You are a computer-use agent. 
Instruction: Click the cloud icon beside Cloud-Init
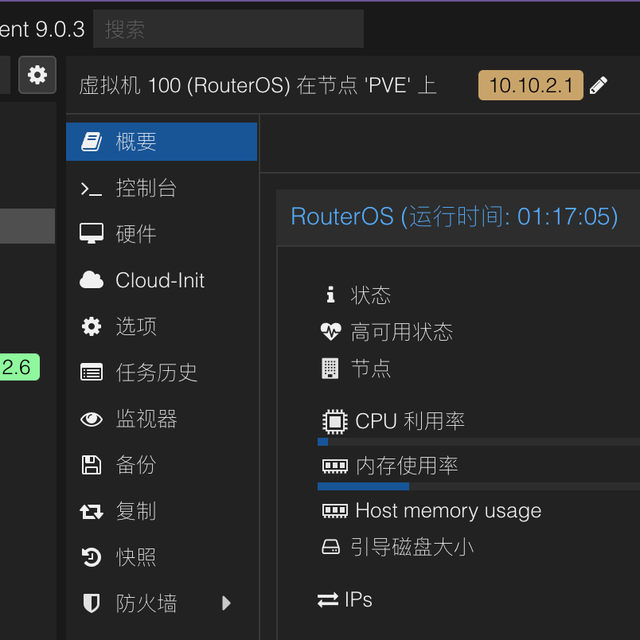[91, 280]
